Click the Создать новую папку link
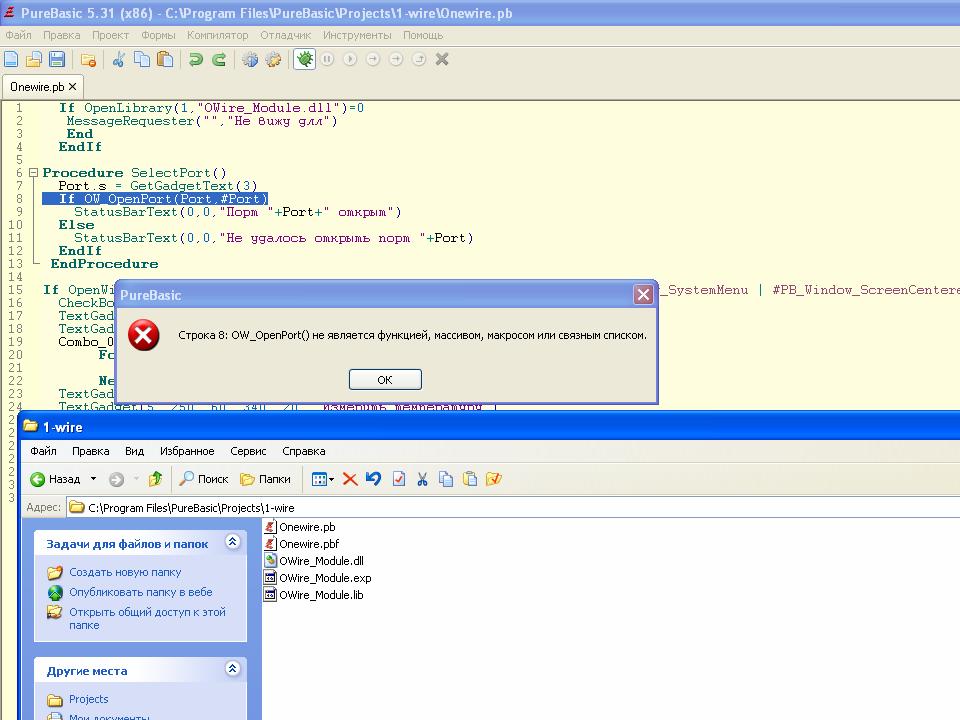The width and height of the screenshot is (960, 720). tap(125, 572)
